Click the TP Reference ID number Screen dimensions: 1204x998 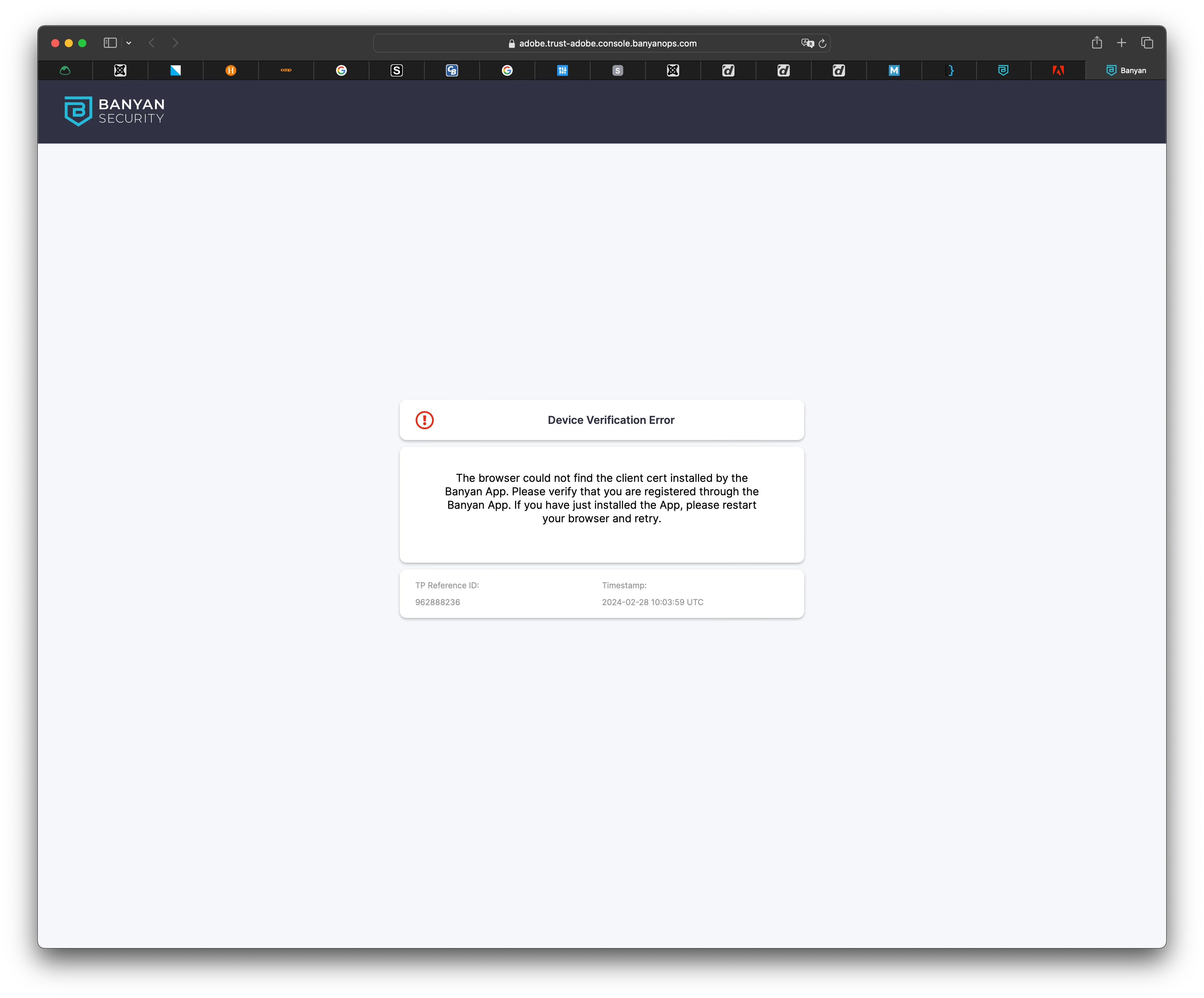[x=438, y=602]
